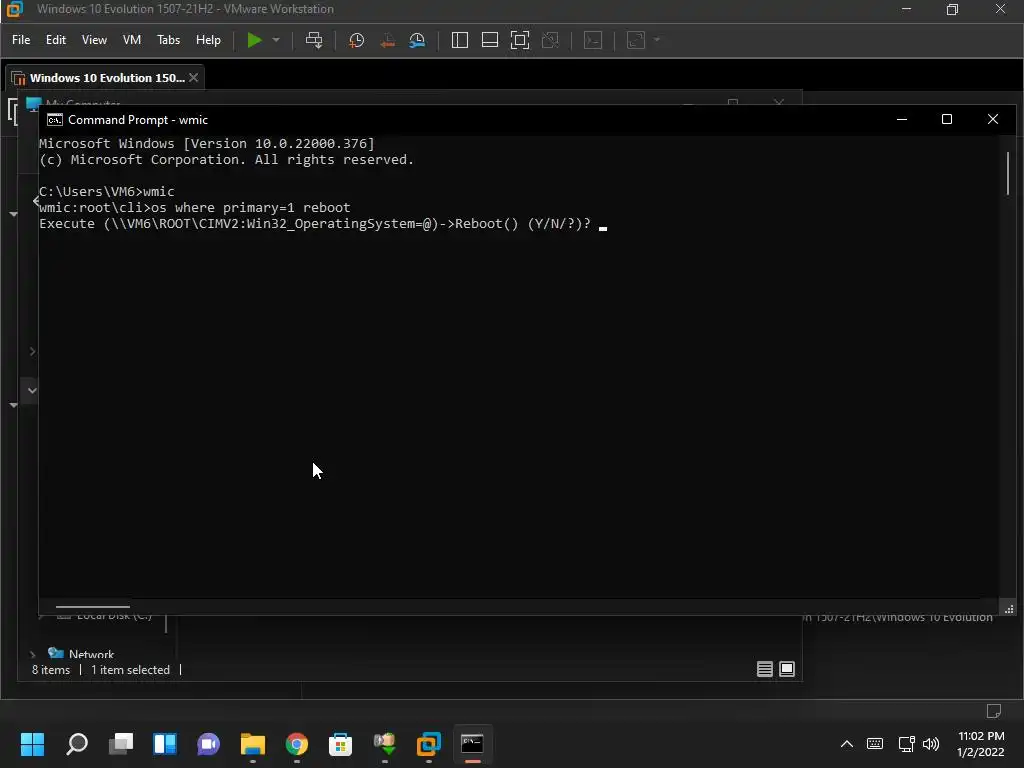Image resolution: width=1024 pixels, height=768 pixels.
Task: Open network status tray icon
Action: pos(906,744)
